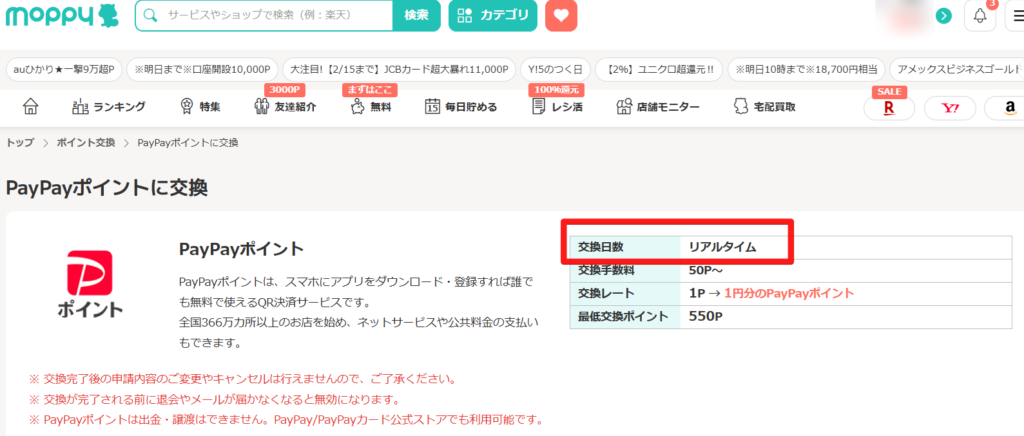Open the アメックスビジネスゴールド promo chip

click(957, 69)
